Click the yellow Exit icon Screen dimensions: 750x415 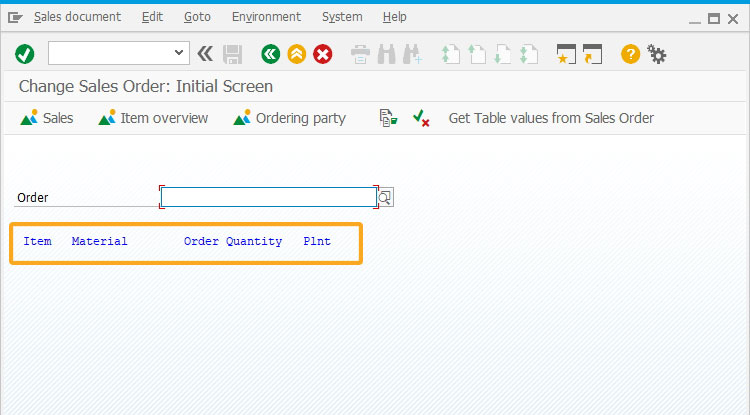[x=297, y=54]
